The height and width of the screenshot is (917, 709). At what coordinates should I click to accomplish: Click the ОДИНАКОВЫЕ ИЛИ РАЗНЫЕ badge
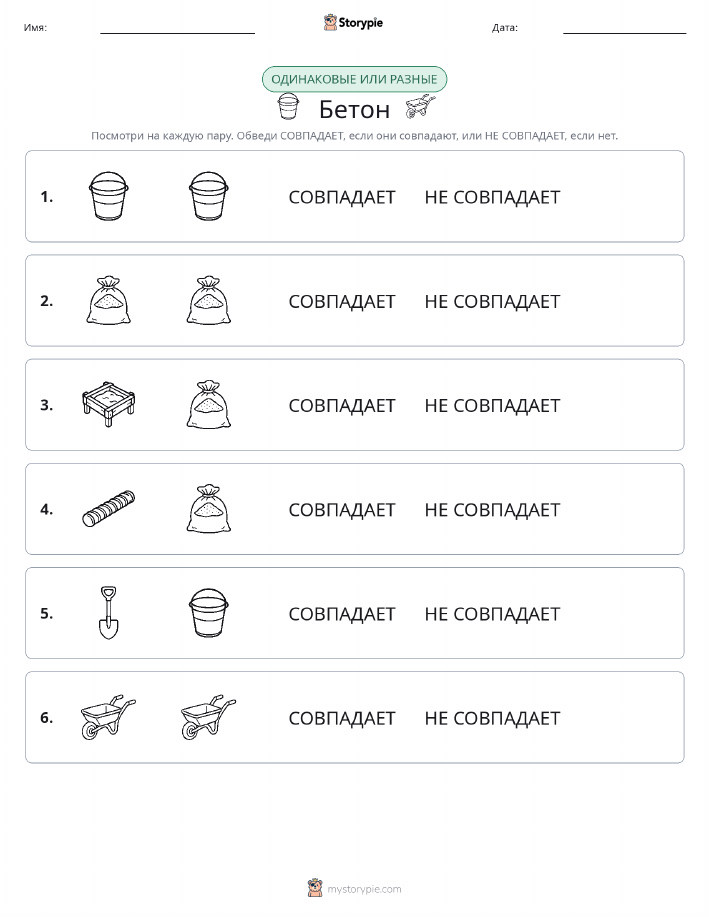point(354,80)
